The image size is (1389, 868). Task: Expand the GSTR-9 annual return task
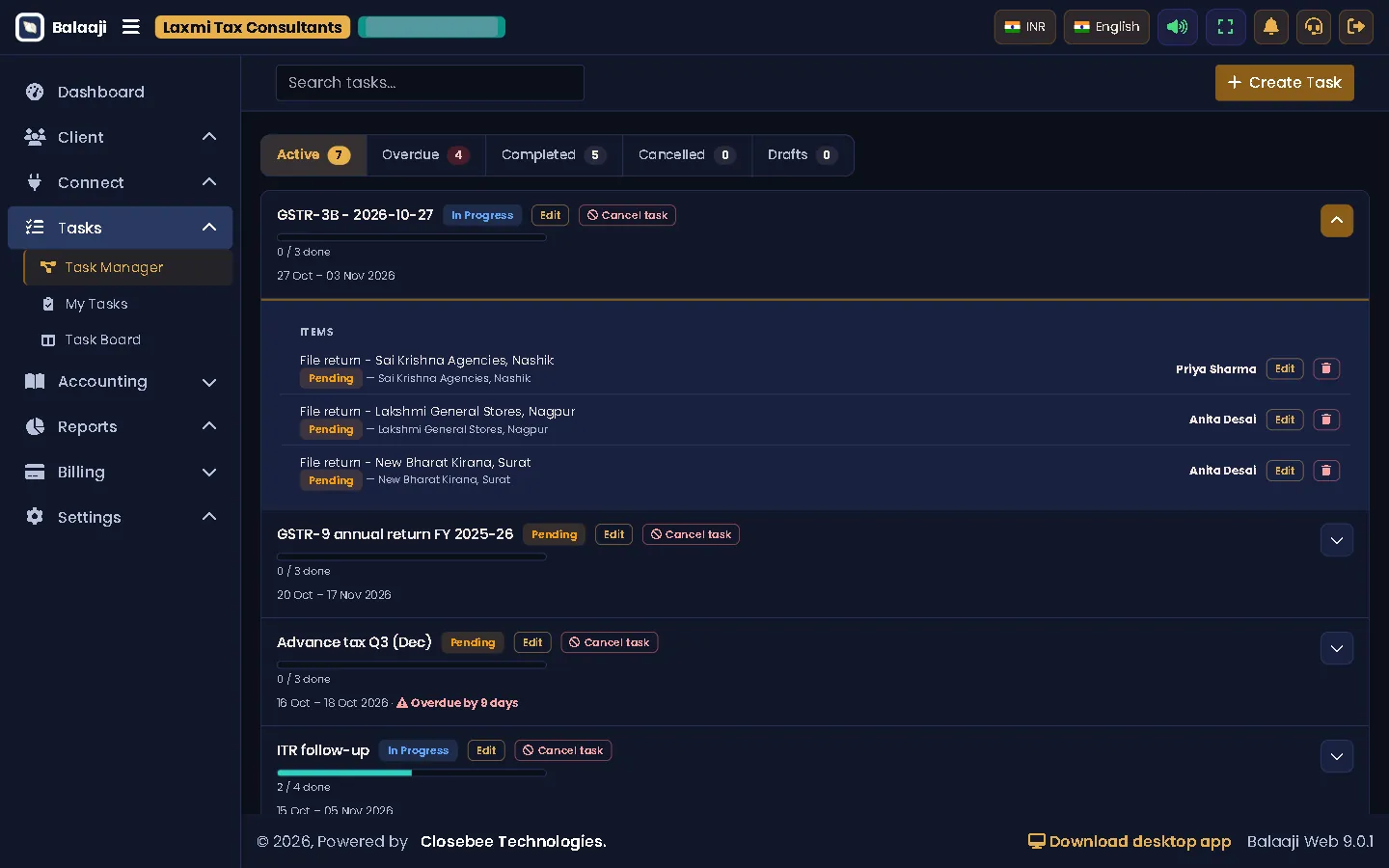[x=1337, y=540]
